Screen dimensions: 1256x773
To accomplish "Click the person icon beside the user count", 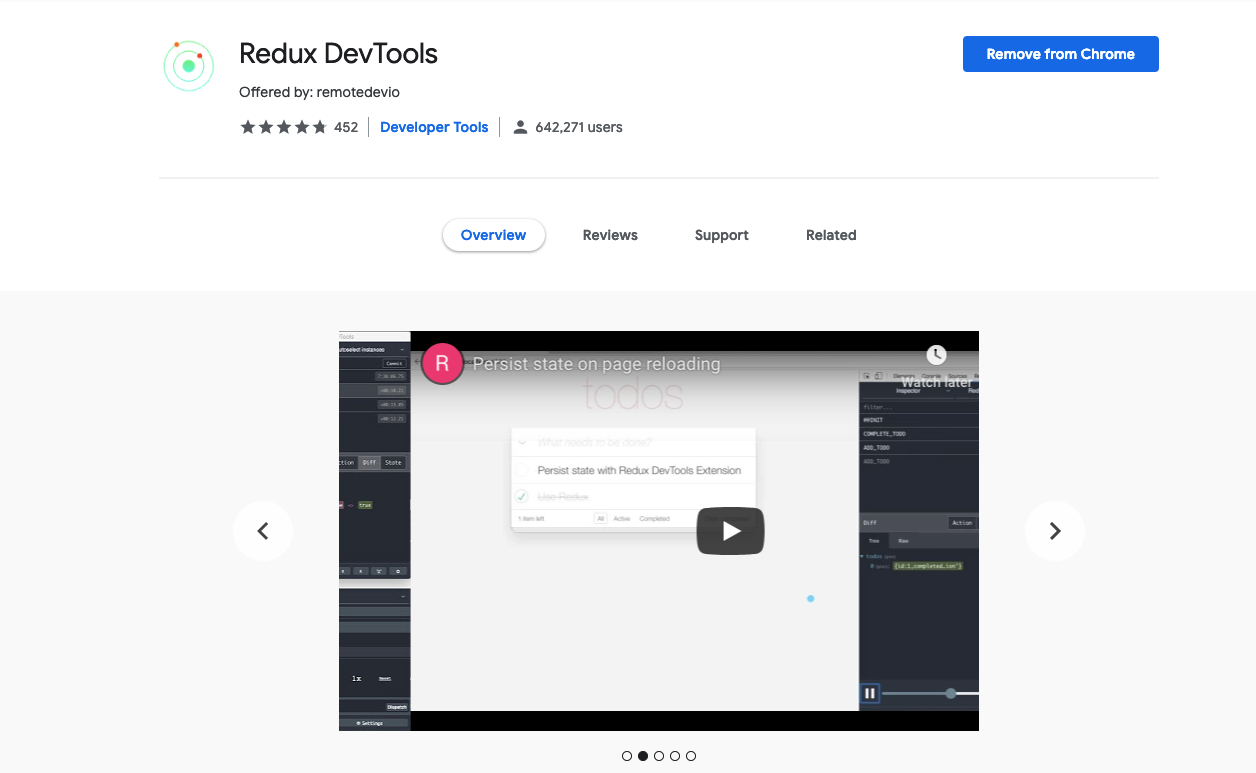I will (x=520, y=127).
